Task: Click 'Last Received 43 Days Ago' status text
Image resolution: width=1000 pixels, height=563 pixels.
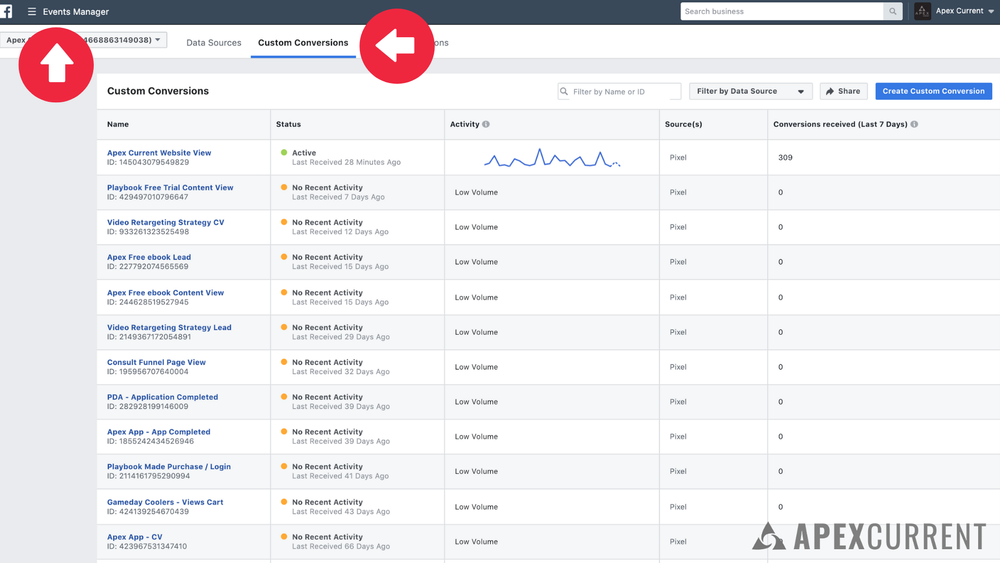Action: tap(341, 511)
